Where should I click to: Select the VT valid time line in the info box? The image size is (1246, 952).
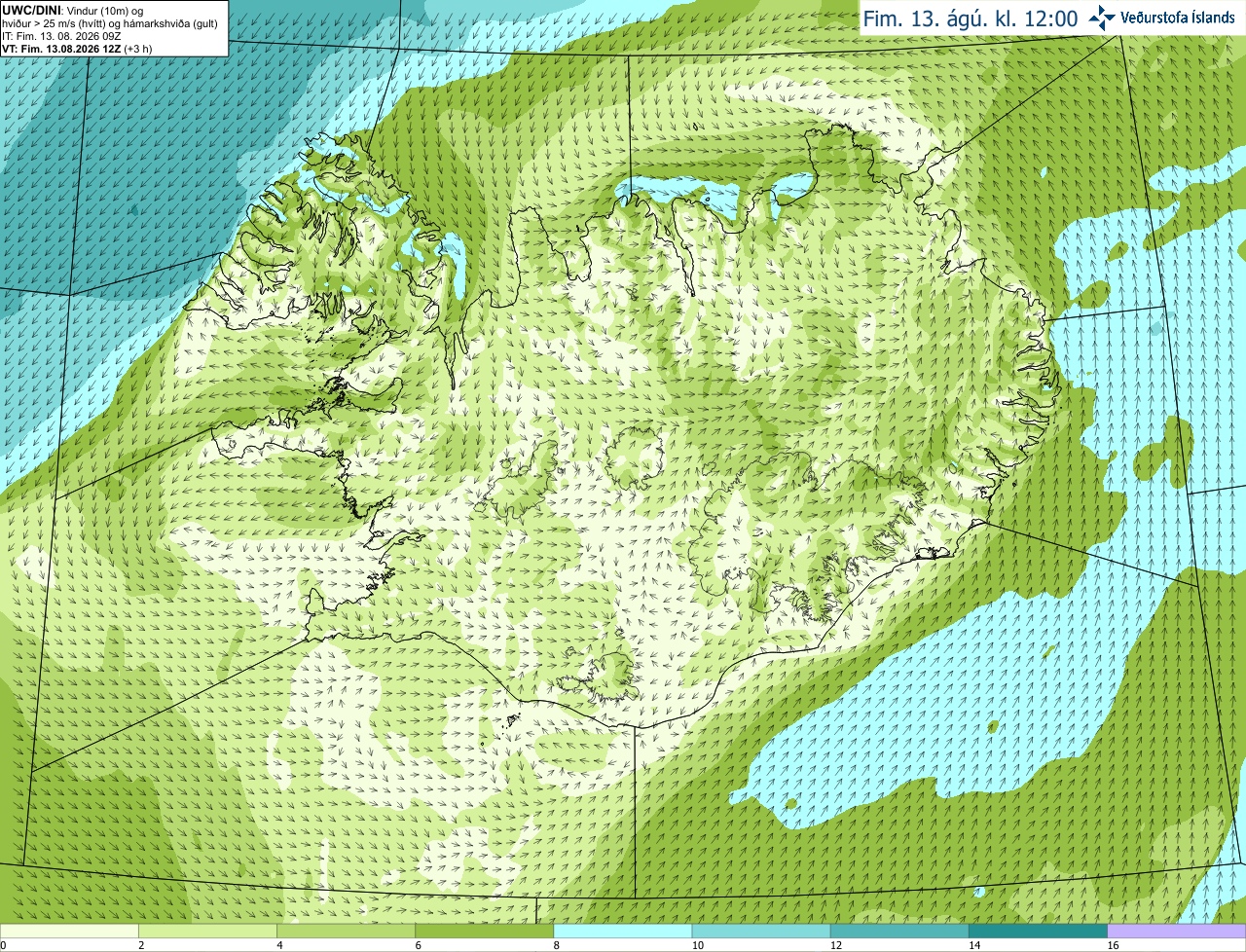(77, 48)
